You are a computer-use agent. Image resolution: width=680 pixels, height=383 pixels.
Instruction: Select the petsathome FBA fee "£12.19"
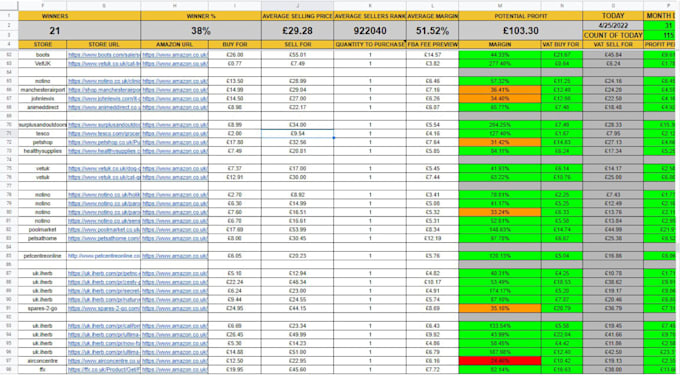point(432,238)
